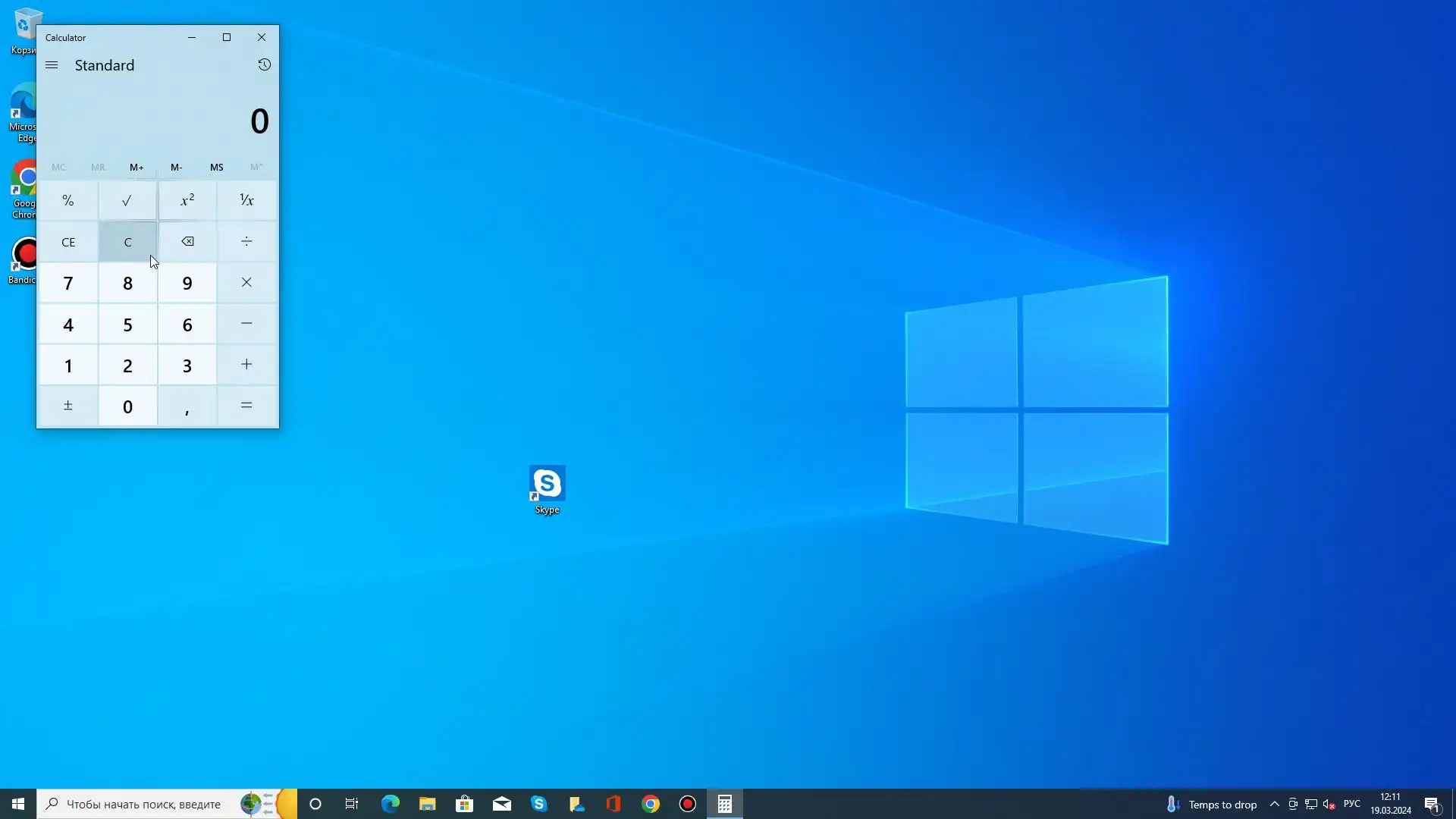Viewport: 1456px width, 819px height.
Task: Open Skype shortcut on desktop
Action: (547, 485)
